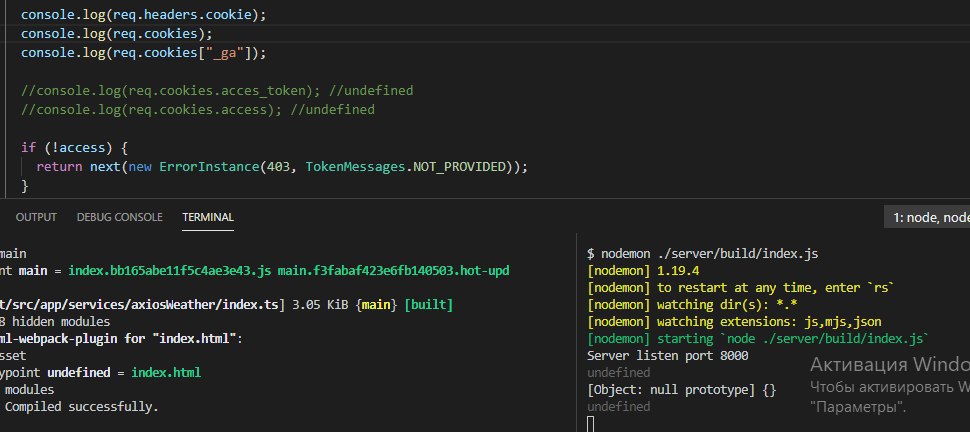The height and width of the screenshot is (432, 970).
Task: Click the code line with req.cookies["_ga"]
Action: [144, 53]
